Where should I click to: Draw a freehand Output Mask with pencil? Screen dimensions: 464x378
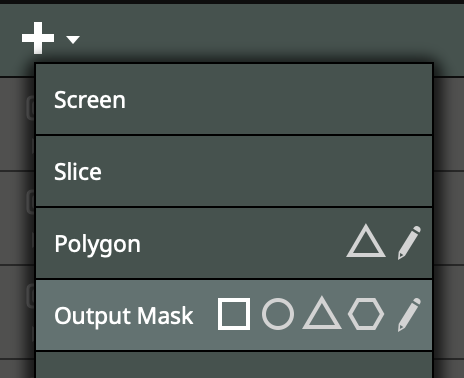[x=409, y=315]
